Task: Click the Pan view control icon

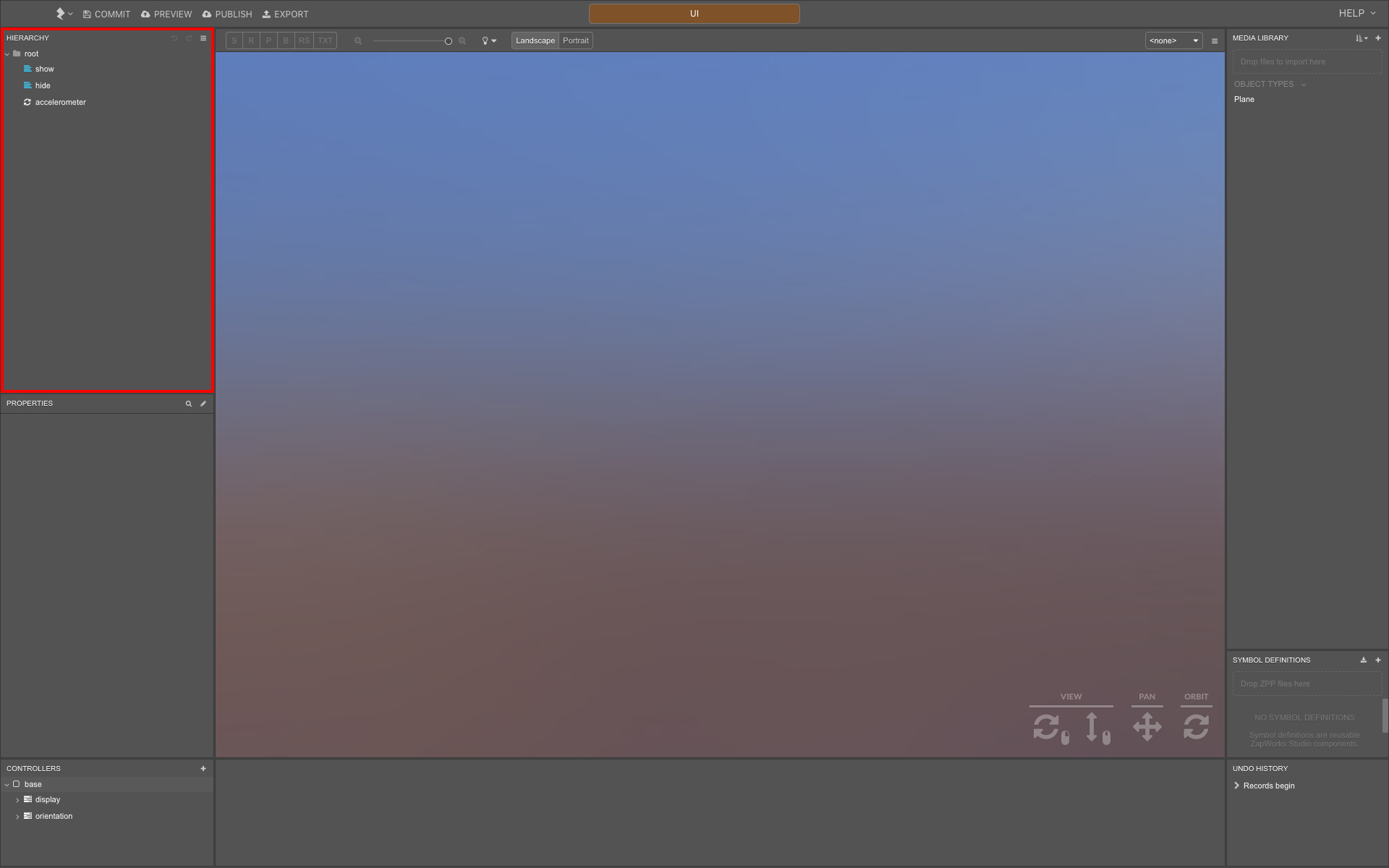Action: [1147, 726]
